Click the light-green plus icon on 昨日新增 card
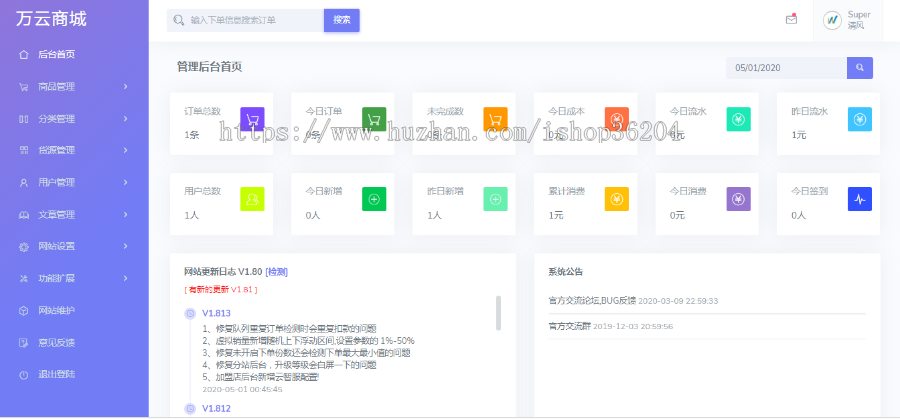The image size is (900, 419). (x=495, y=199)
